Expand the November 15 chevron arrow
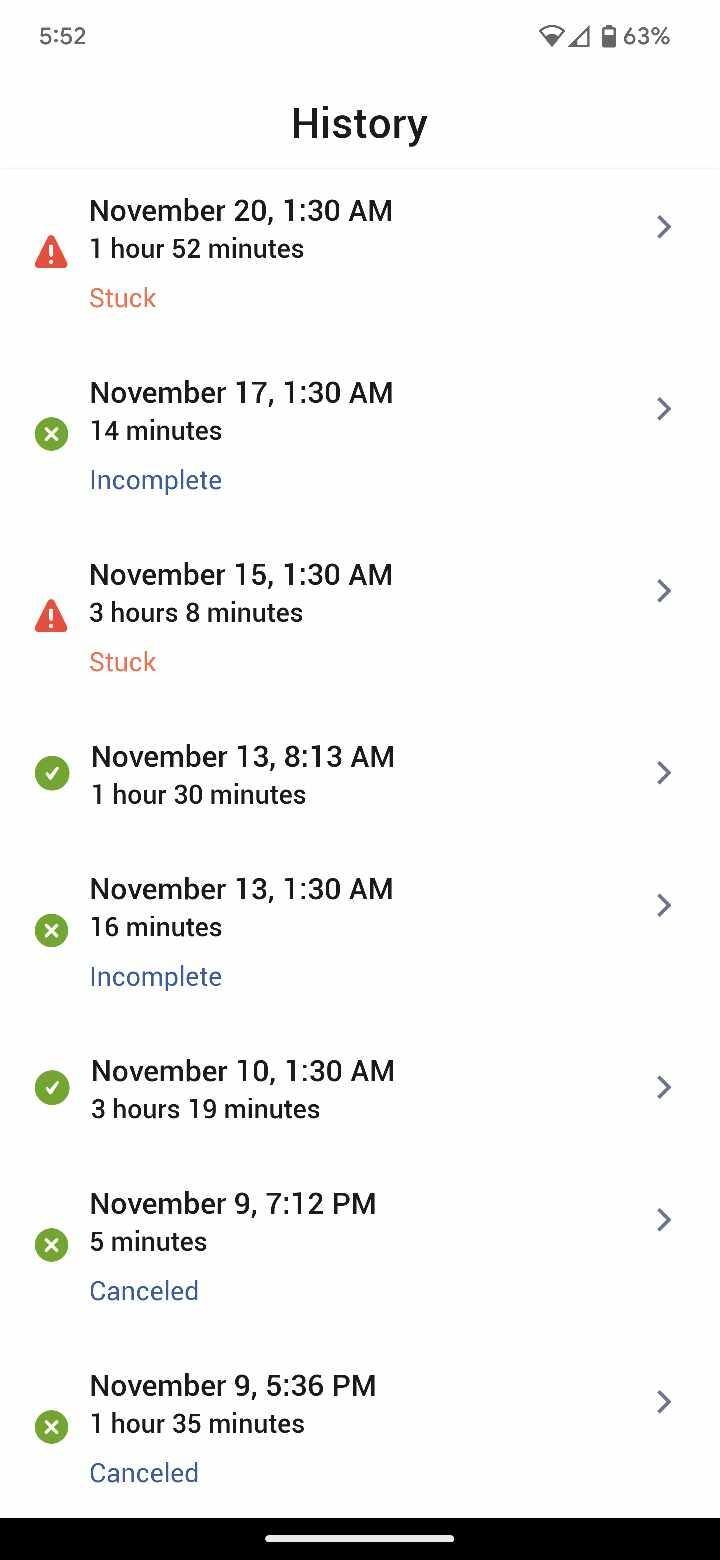Screen dimensions: 720x1560 point(663,591)
